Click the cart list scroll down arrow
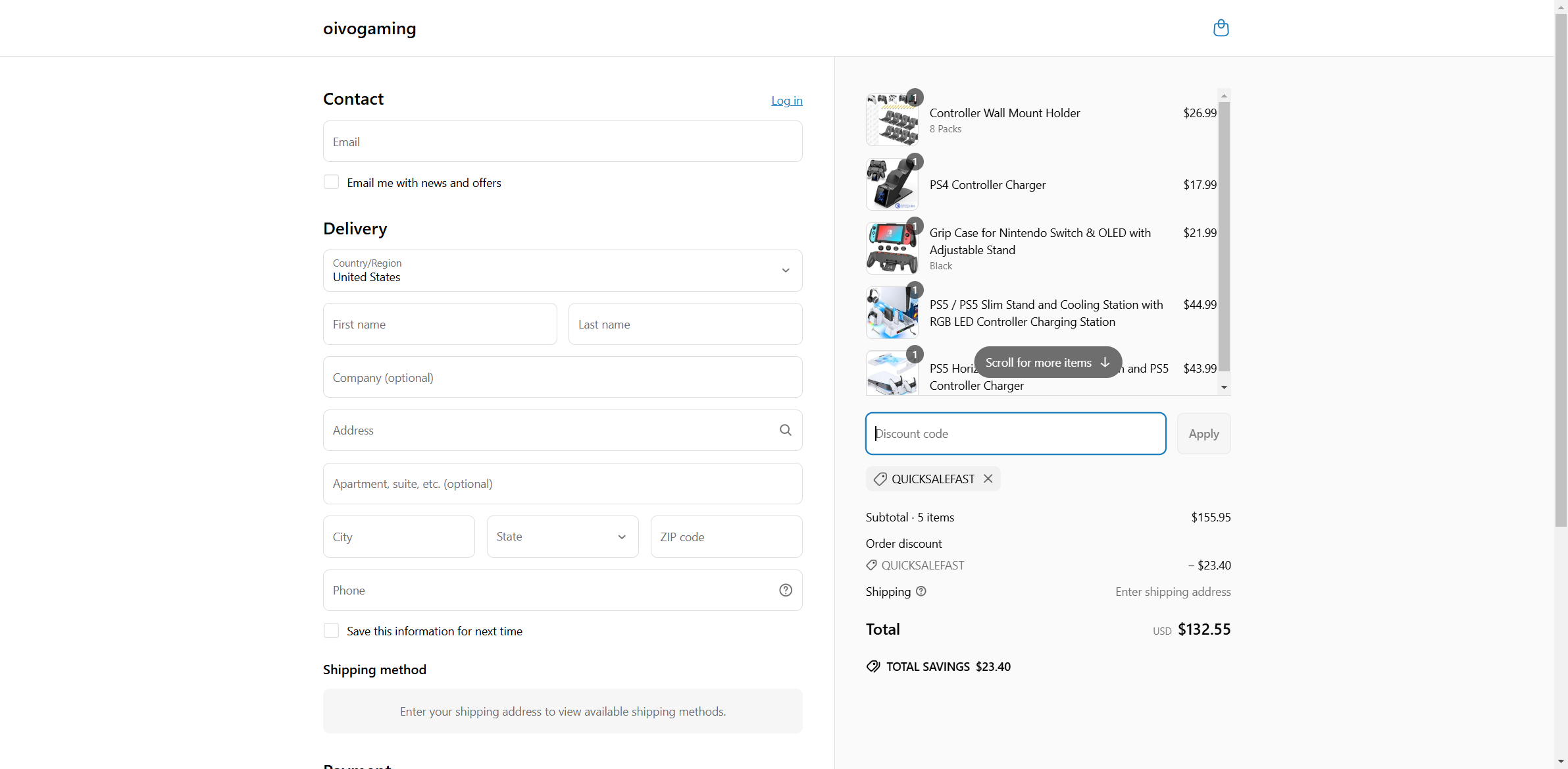 pos(1224,387)
